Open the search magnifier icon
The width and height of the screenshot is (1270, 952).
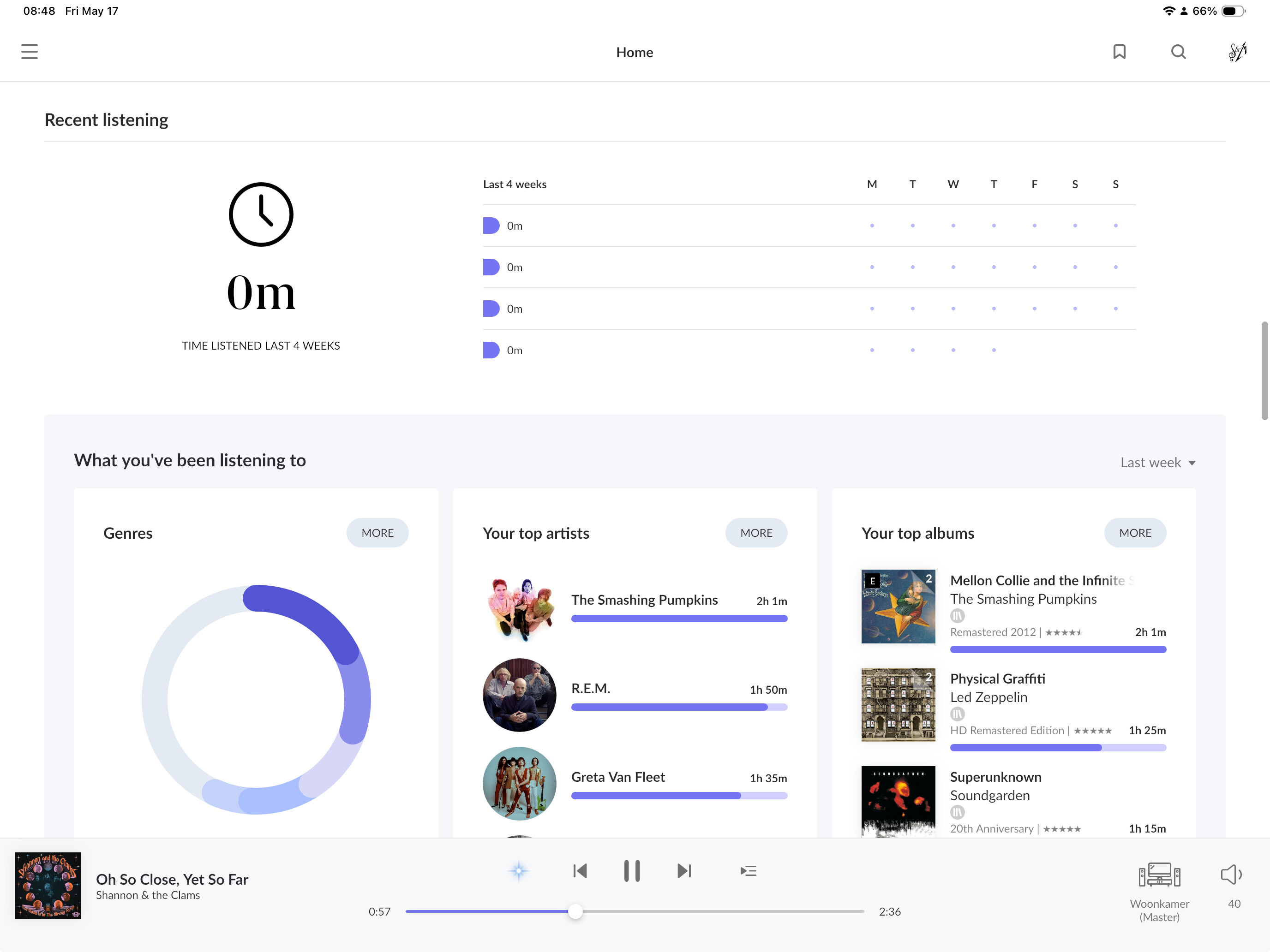(x=1178, y=52)
